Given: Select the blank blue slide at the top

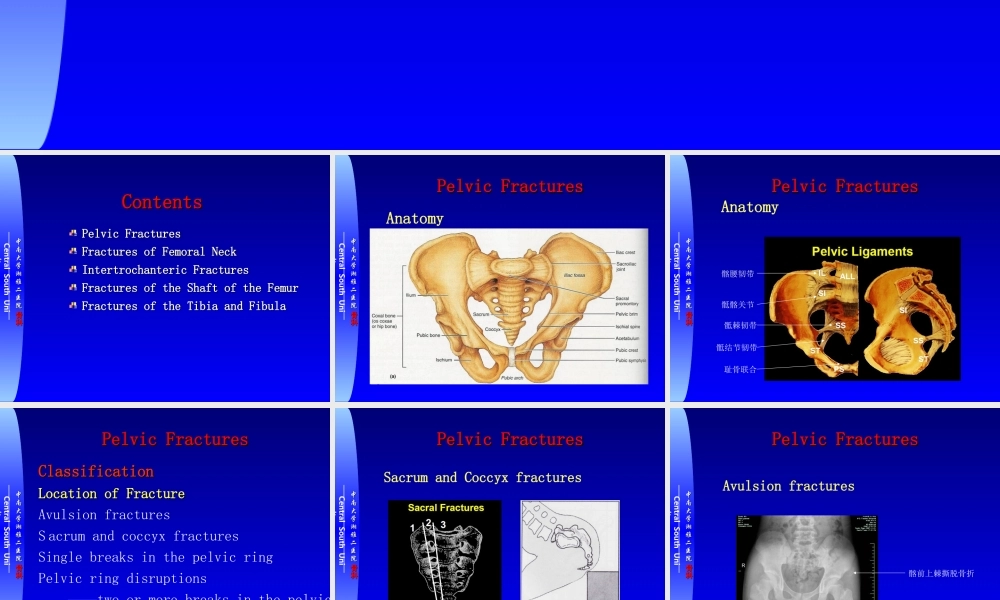Looking at the screenshot, I should (x=500, y=75).
